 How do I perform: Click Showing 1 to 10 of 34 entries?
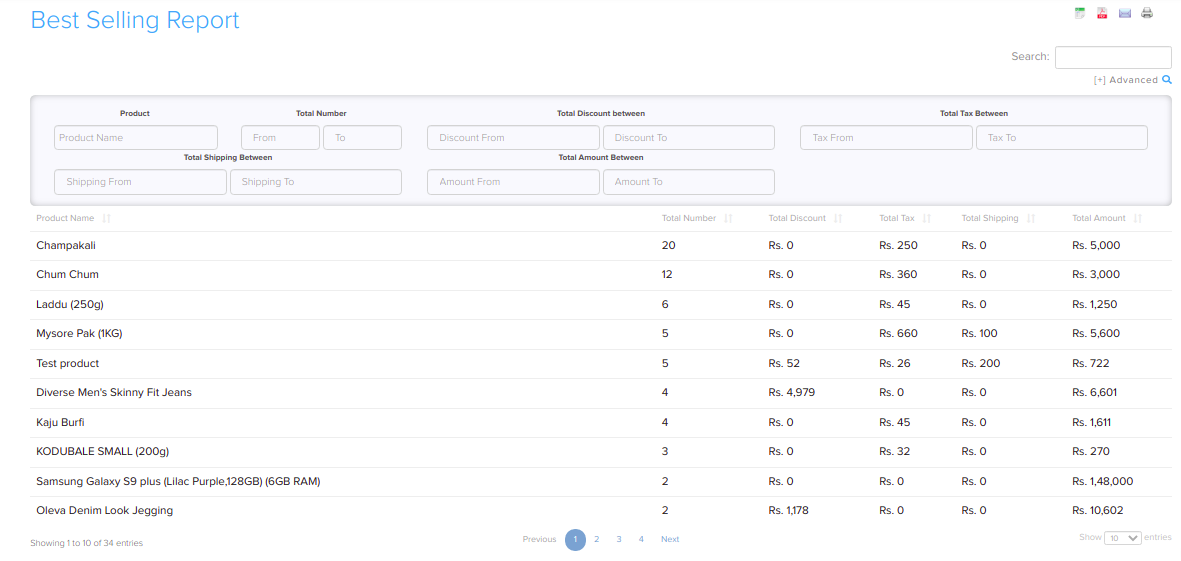(x=87, y=543)
